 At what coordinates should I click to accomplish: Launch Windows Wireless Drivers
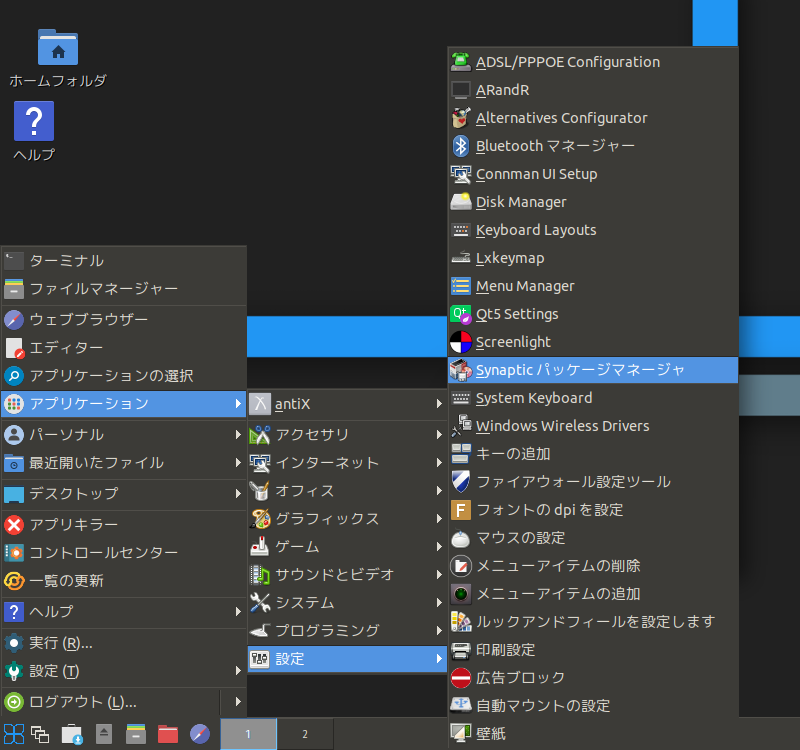click(x=593, y=426)
